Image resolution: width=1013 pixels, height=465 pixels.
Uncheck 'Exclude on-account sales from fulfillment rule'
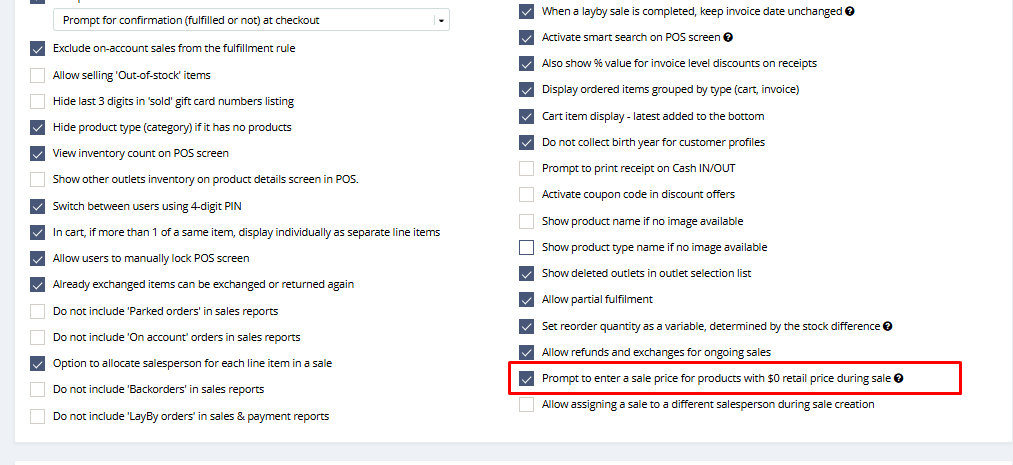[x=38, y=48]
